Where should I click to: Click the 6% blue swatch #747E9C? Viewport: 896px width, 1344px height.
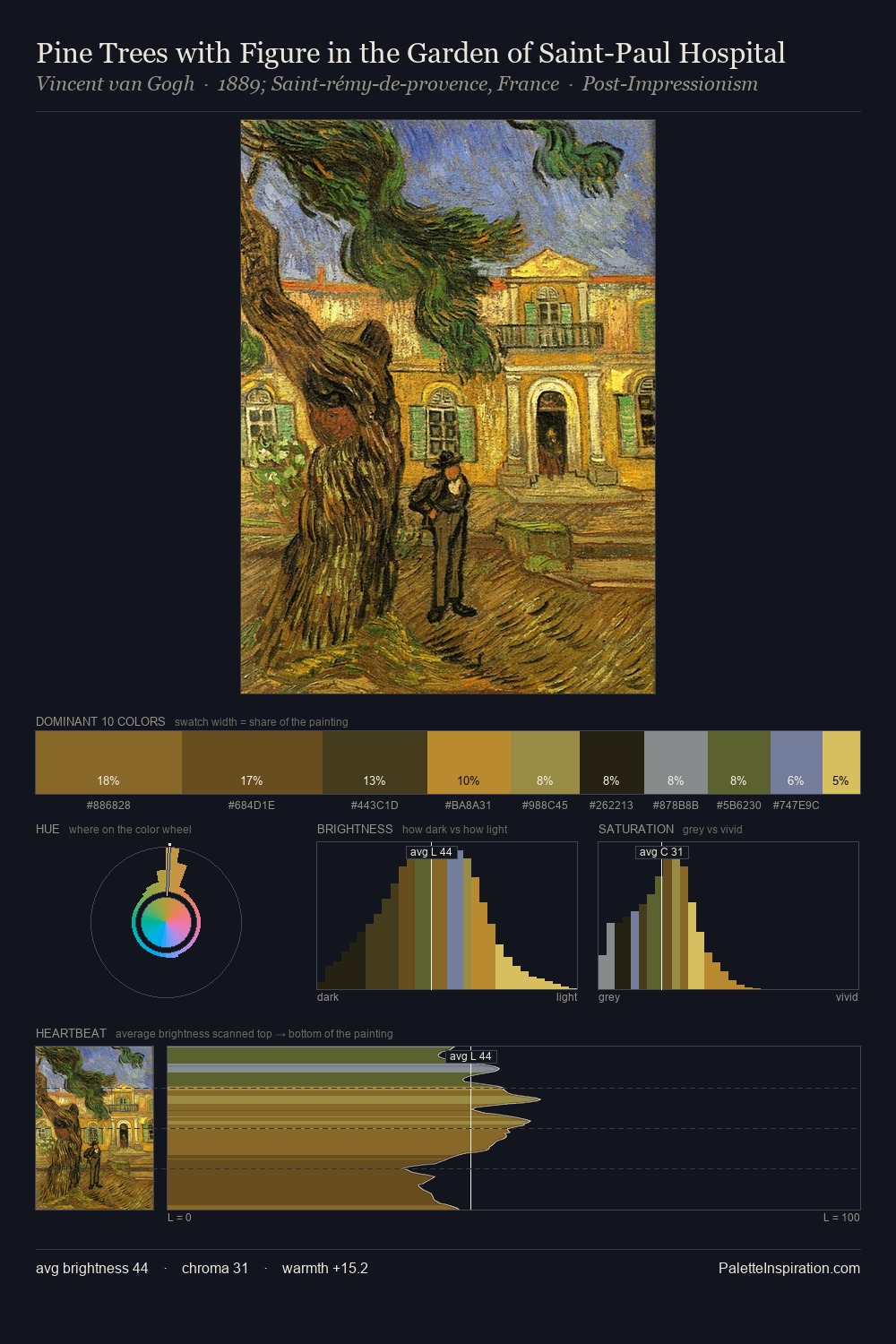point(797,762)
